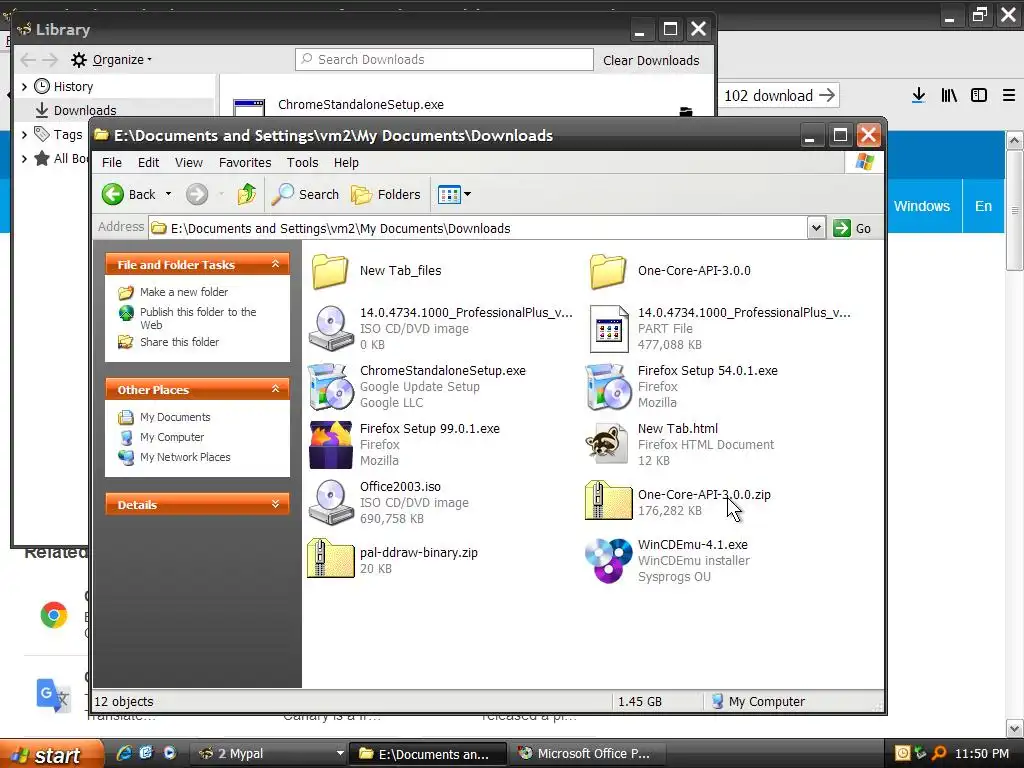Toggle the browser sidebar icon

click(978, 95)
